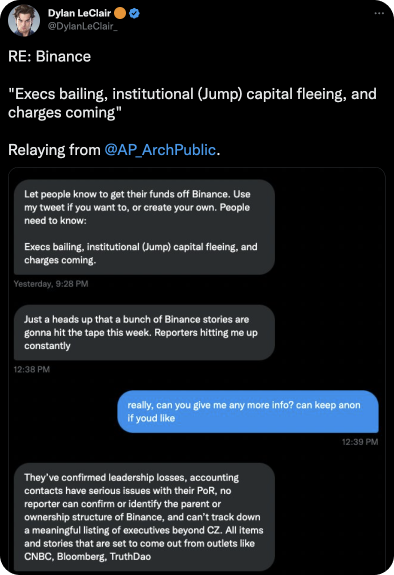Click the orange circle badge beside name
394x575 pixels.
tap(120, 13)
